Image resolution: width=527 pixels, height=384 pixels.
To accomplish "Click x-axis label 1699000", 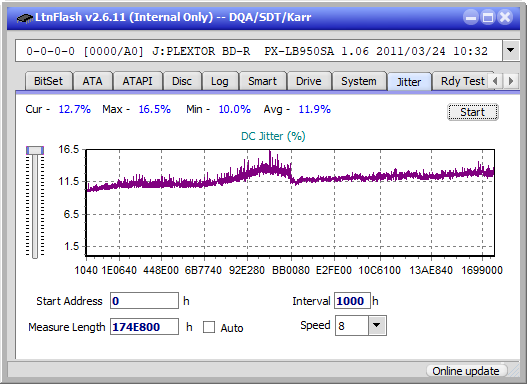I will coord(482,270).
